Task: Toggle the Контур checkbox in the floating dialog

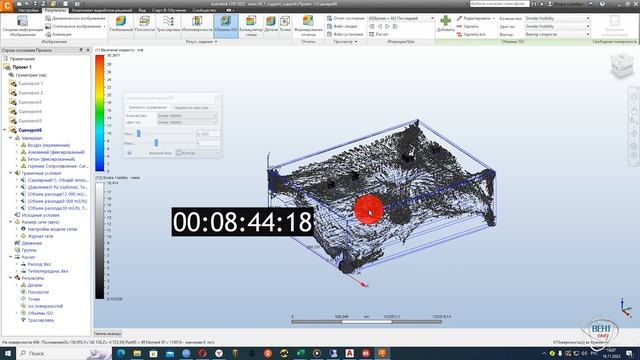Action: point(179,153)
